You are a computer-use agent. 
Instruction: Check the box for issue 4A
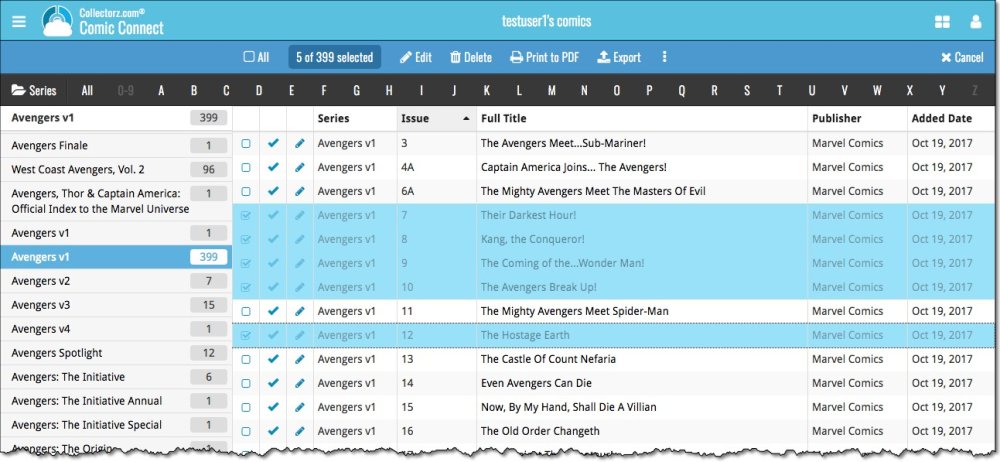tap(246, 168)
